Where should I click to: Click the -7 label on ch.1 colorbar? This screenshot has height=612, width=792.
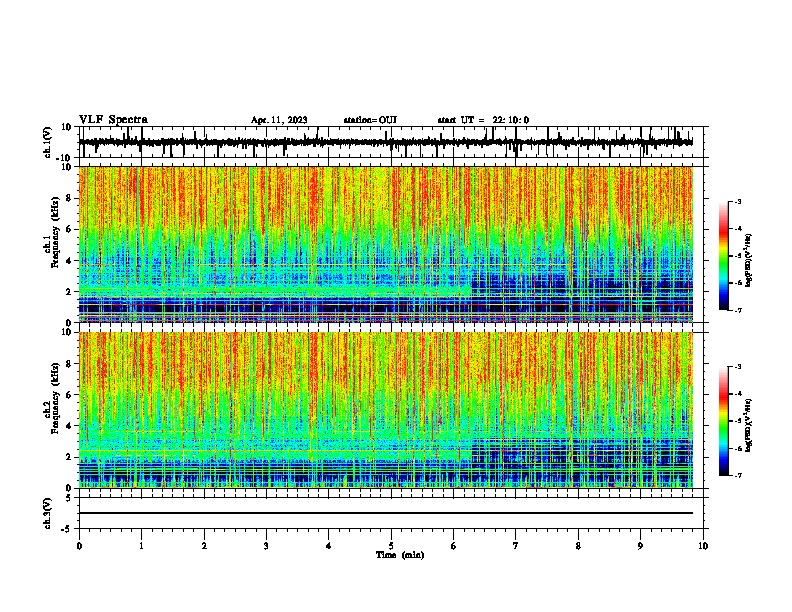click(x=737, y=310)
